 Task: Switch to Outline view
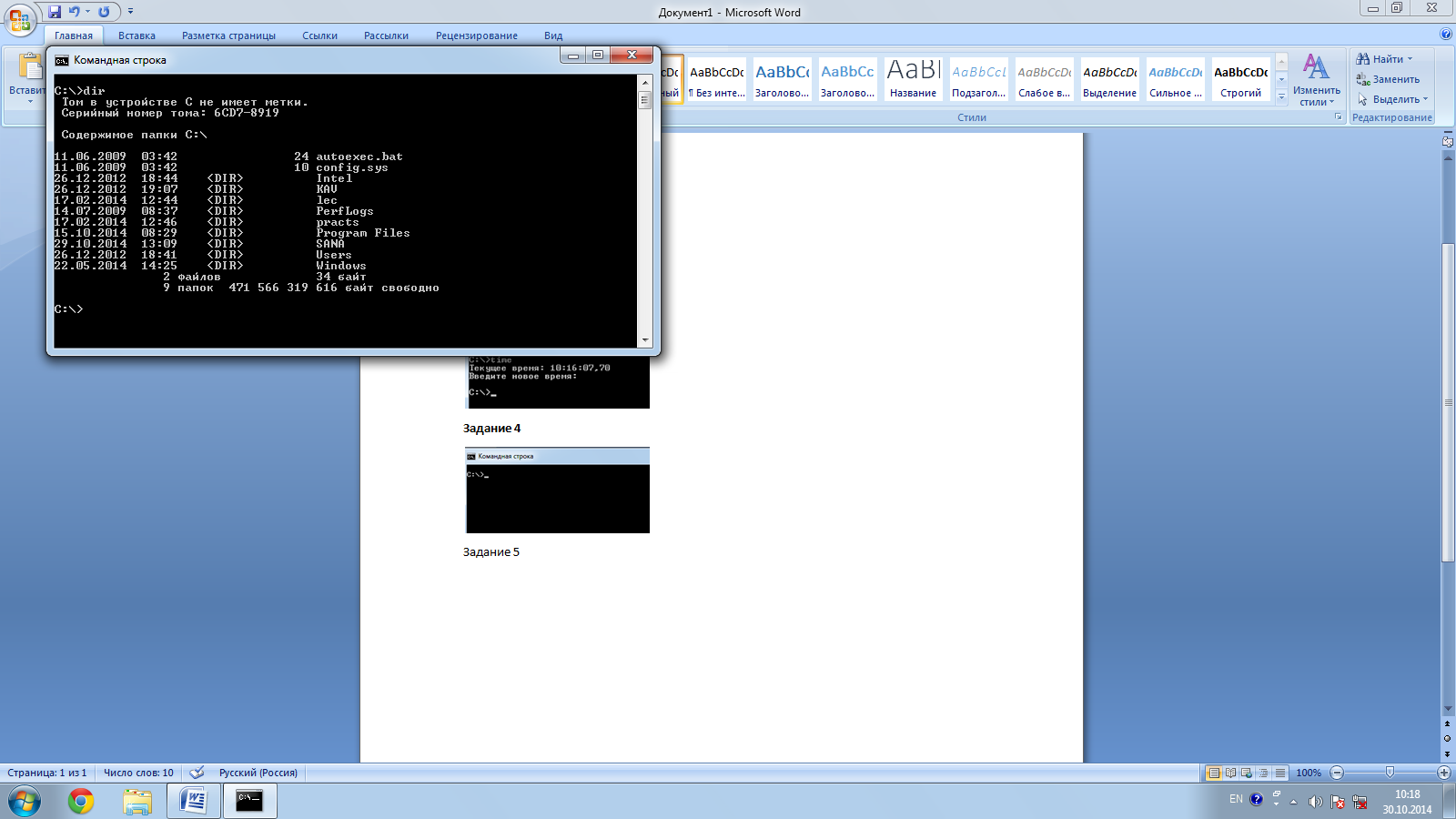[1263, 773]
